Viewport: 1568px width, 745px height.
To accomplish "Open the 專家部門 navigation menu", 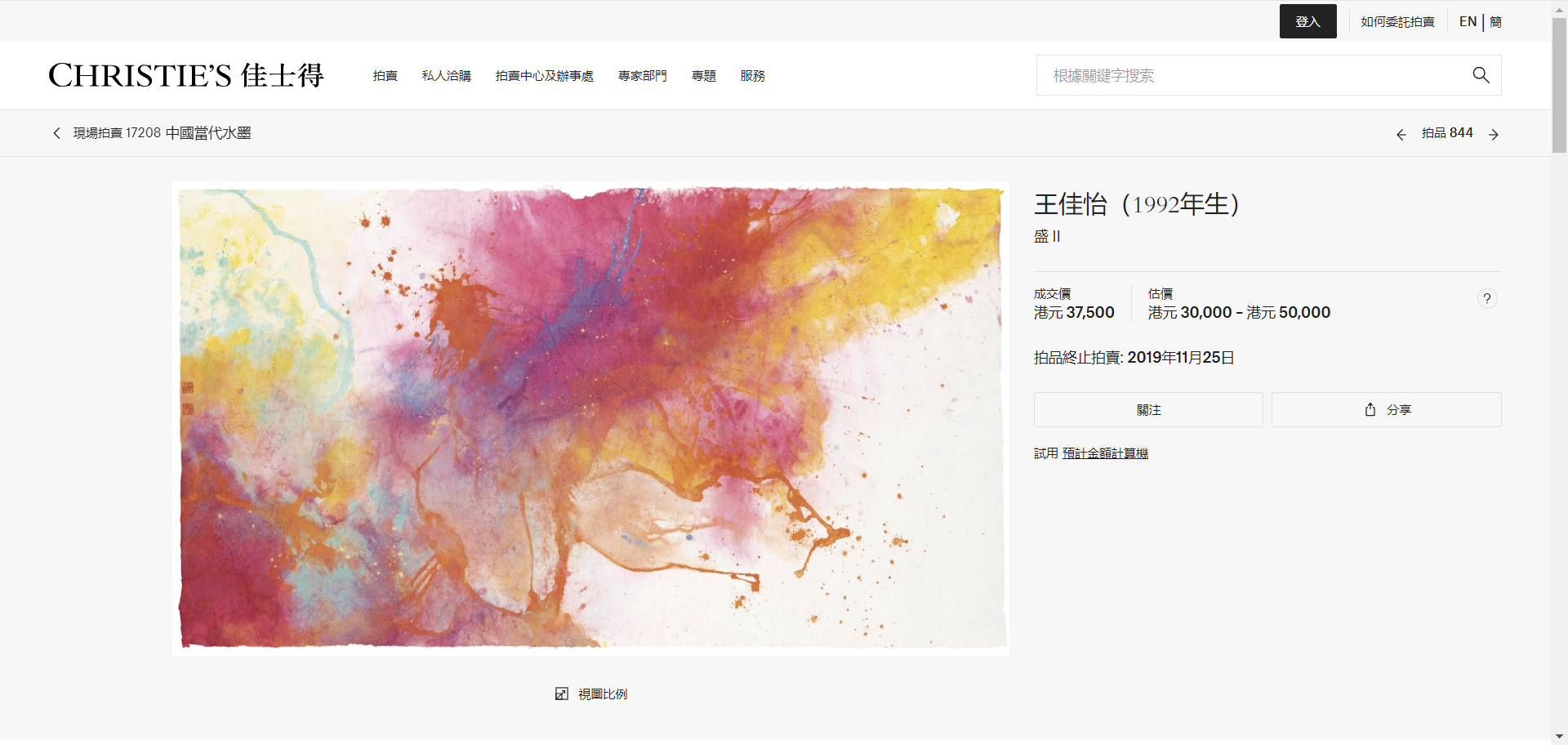I will tap(643, 76).
